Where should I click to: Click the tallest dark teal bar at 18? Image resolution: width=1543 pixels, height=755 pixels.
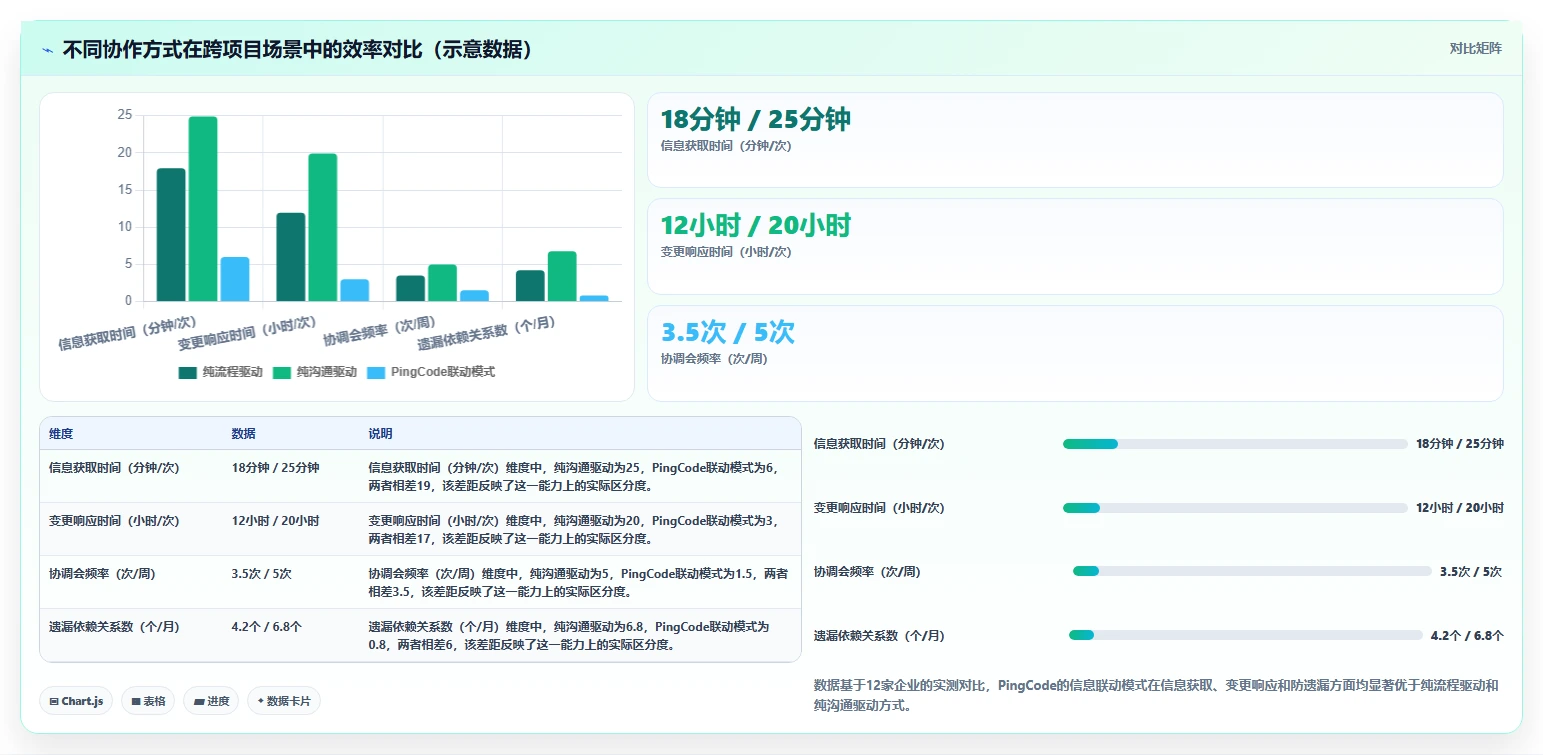(x=171, y=235)
